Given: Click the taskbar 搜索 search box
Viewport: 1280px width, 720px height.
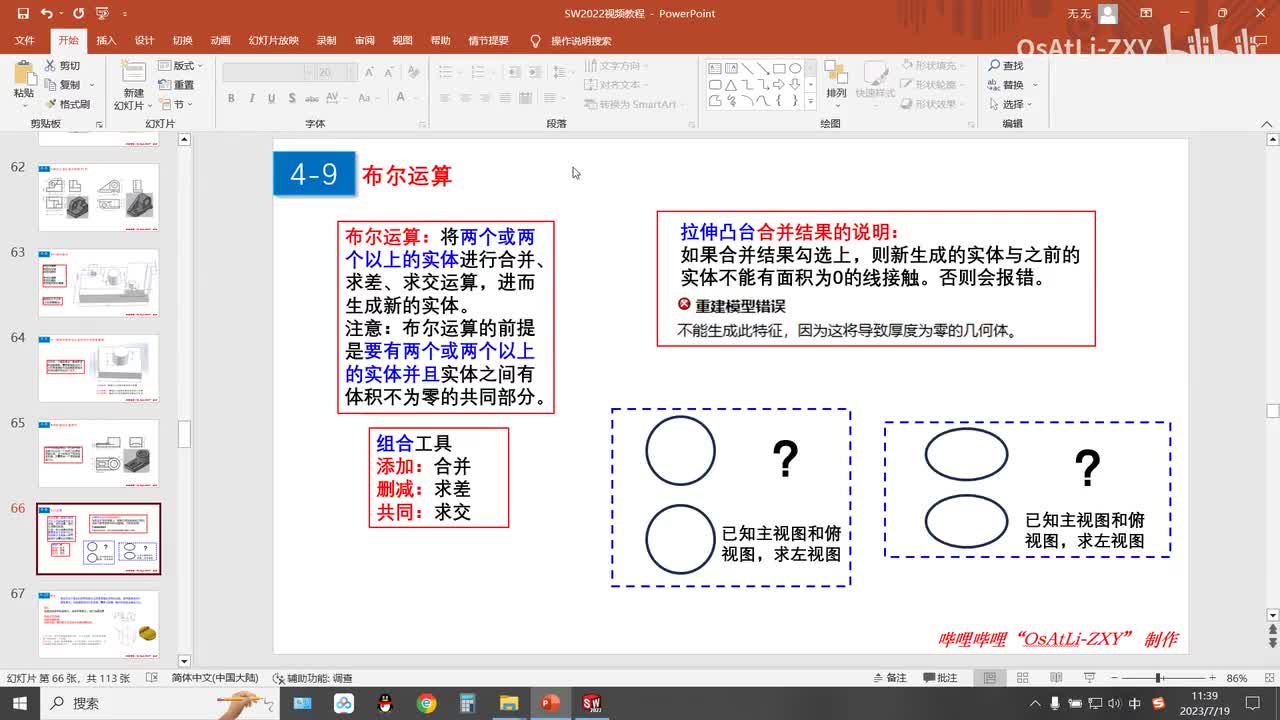Looking at the screenshot, I should click(x=162, y=703).
